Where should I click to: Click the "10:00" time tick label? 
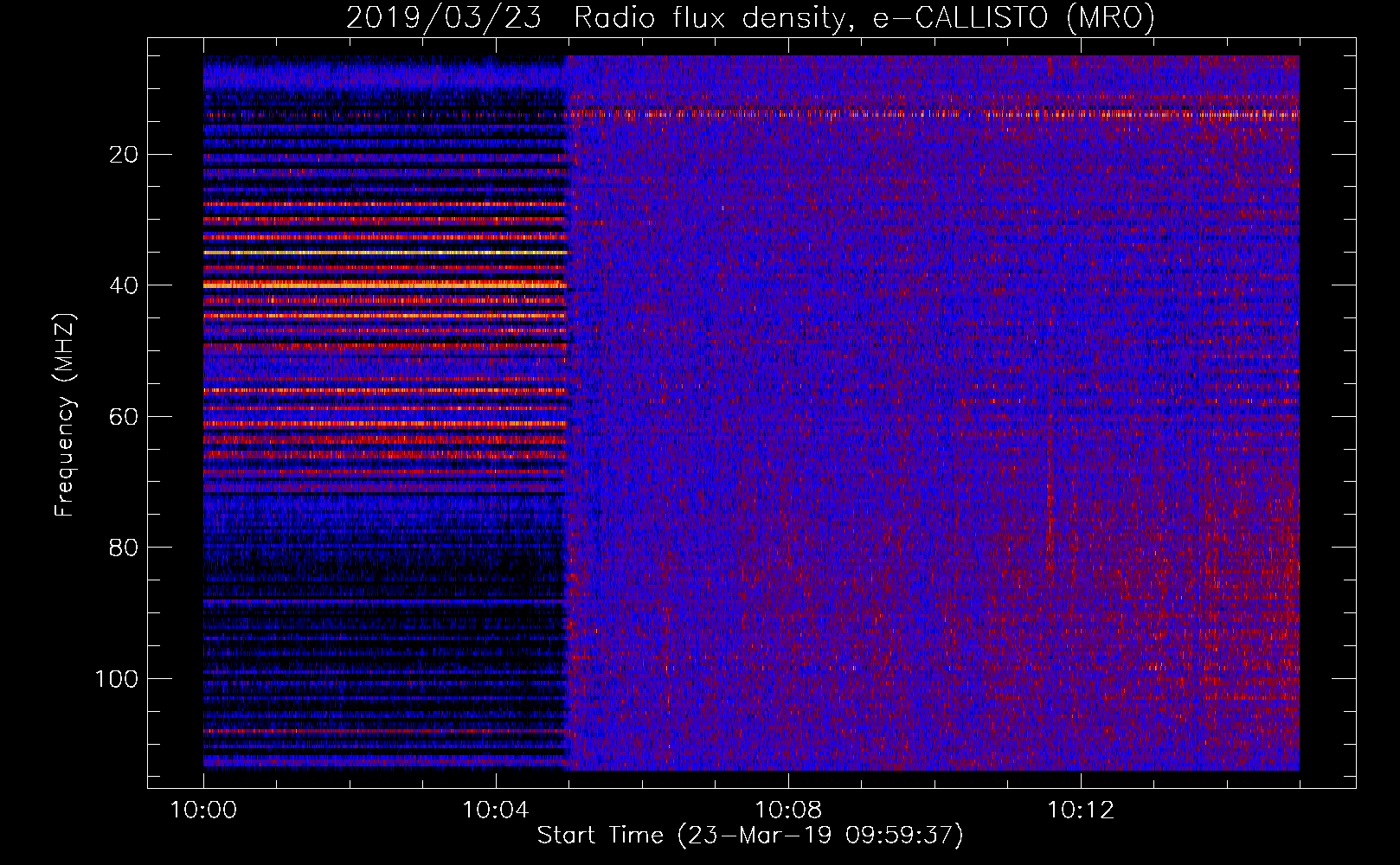point(203,811)
